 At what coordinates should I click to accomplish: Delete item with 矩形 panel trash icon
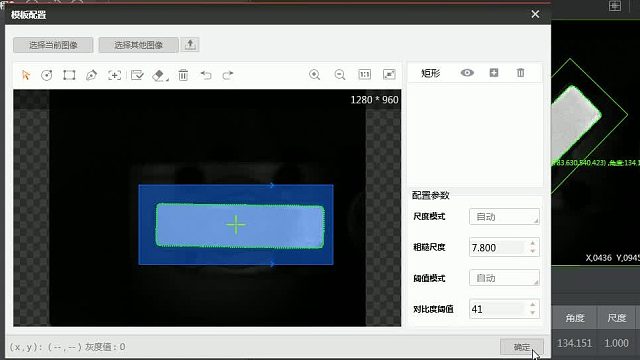click(x=520, y=73)
